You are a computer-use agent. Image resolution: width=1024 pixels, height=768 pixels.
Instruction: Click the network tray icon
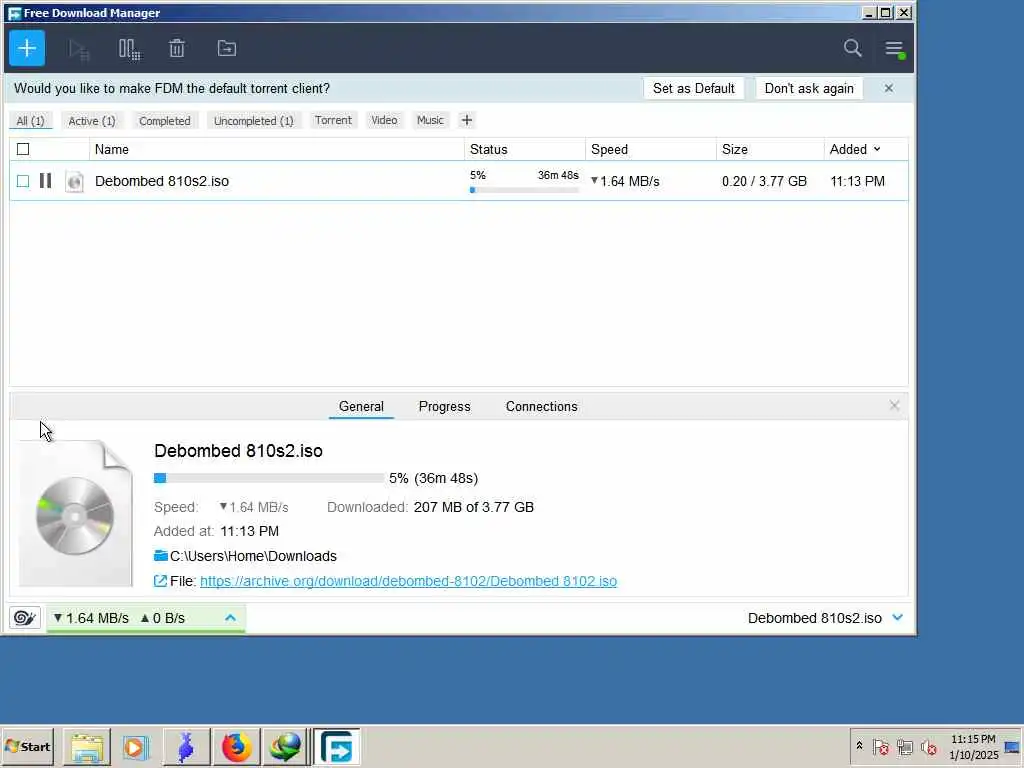pyautogui.click(x=904, y=746)
